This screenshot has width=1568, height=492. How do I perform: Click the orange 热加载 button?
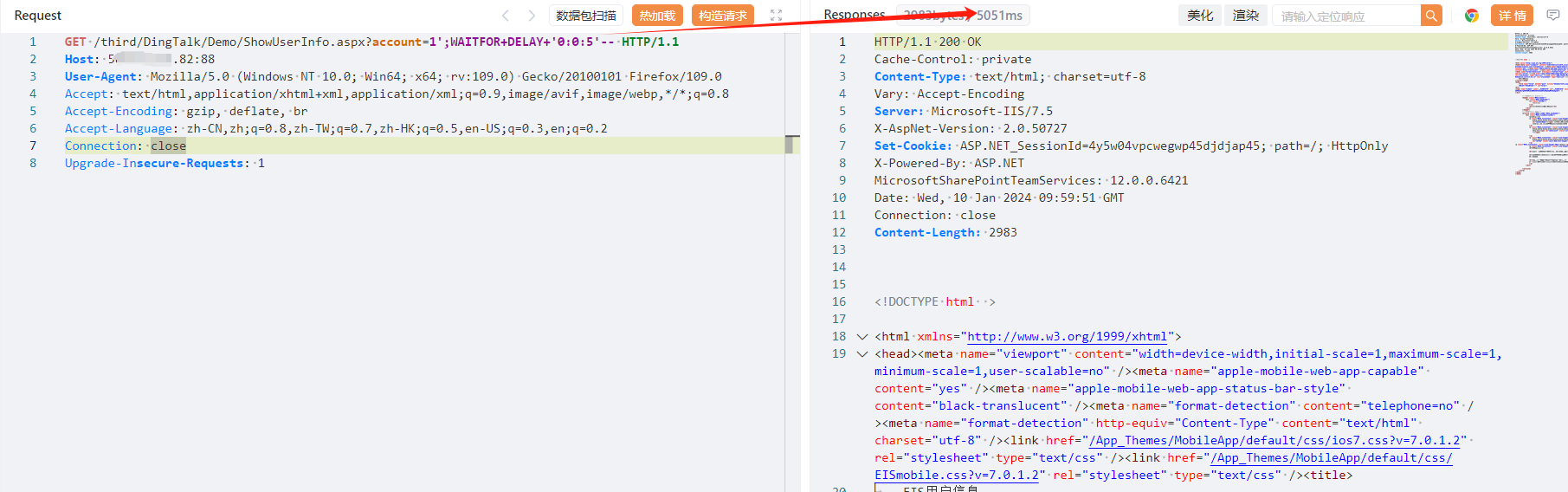(x=657, y=16)
